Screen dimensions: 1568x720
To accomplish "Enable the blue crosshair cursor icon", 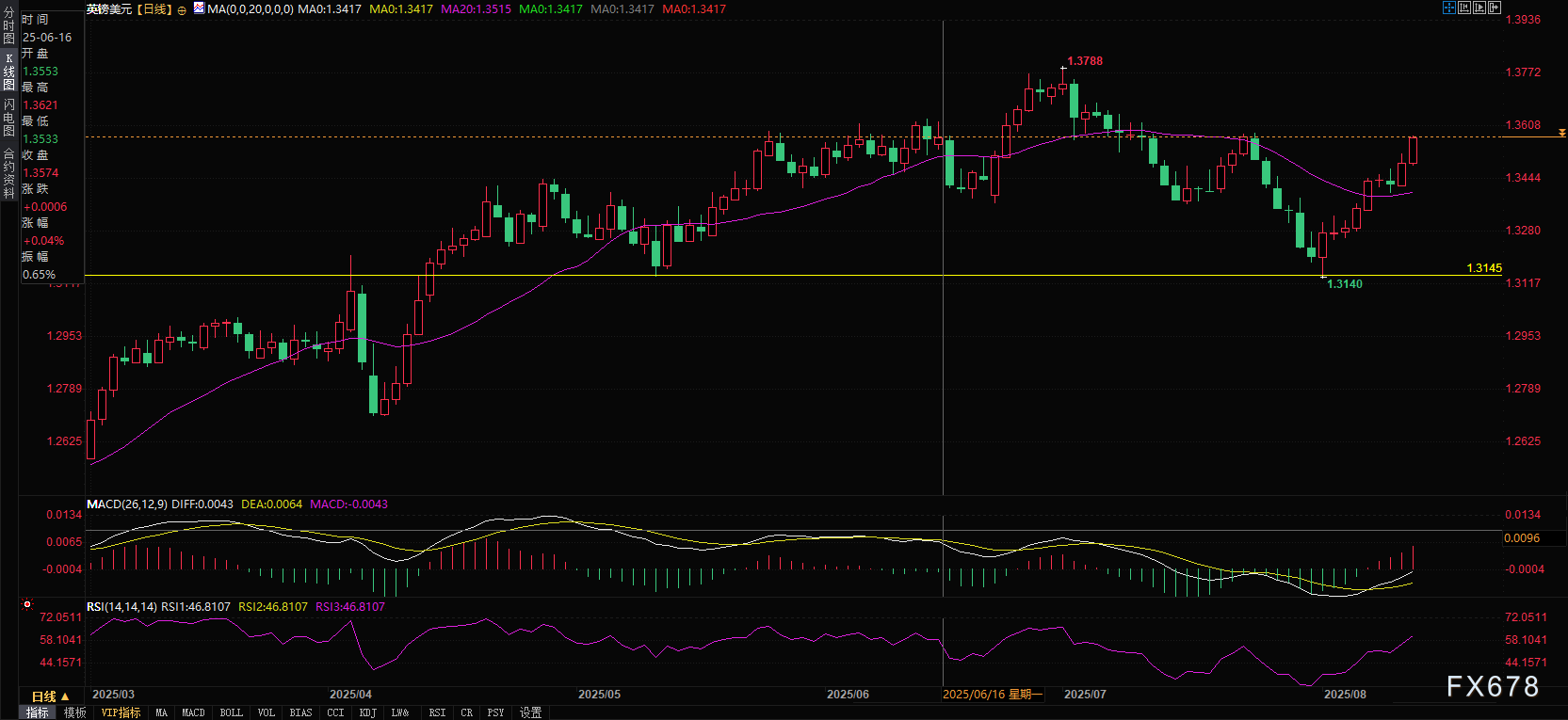I will pyautogui.click(x=1449, y=8).
